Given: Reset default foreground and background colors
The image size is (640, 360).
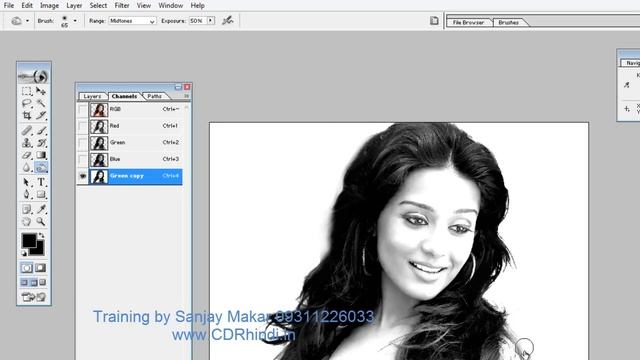Looking at the screenshot, I should coord(24,253).
